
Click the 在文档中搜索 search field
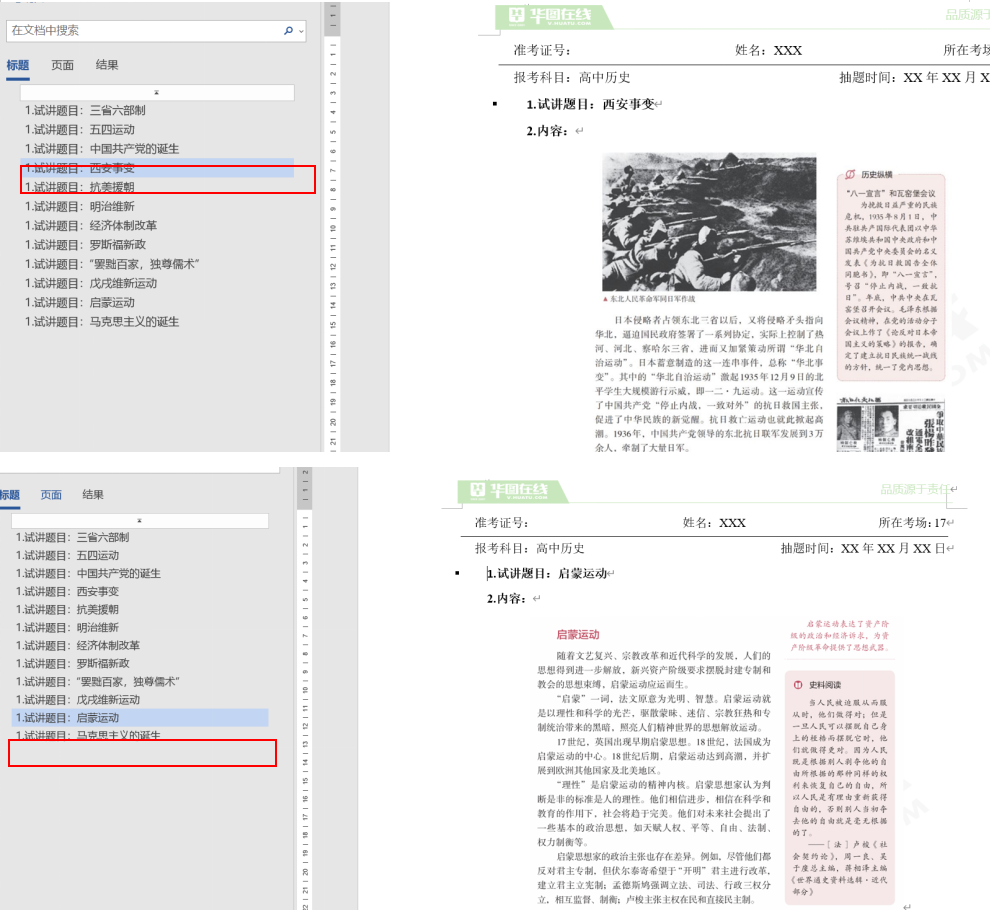(x=140, y=31)
